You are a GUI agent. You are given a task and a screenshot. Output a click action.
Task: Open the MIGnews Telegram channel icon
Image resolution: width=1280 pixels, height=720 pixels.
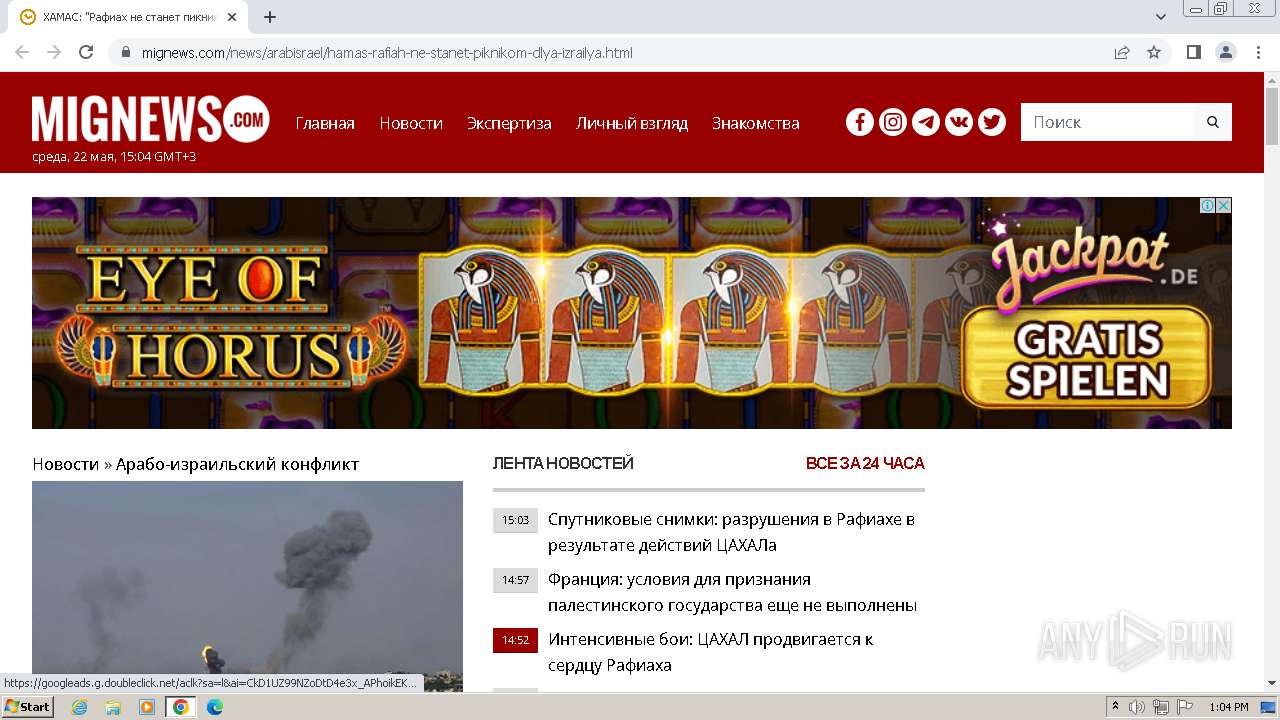(x=926, y=122)
